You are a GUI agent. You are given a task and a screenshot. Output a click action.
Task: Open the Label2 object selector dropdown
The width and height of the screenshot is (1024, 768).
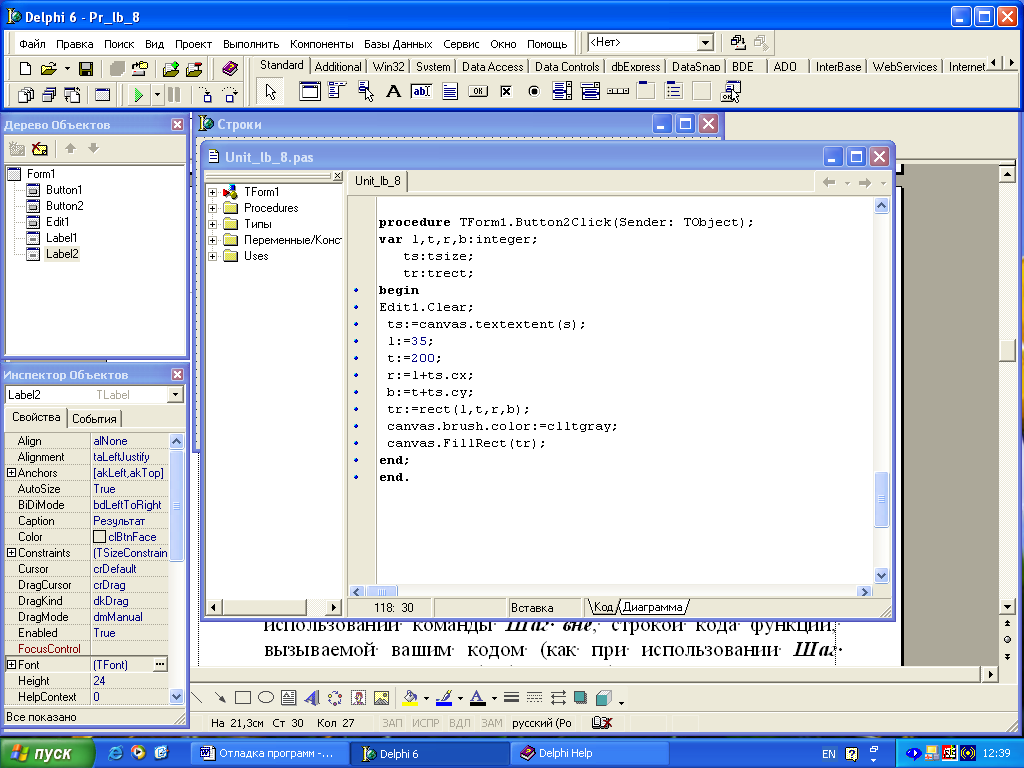[x=174, y=394]
